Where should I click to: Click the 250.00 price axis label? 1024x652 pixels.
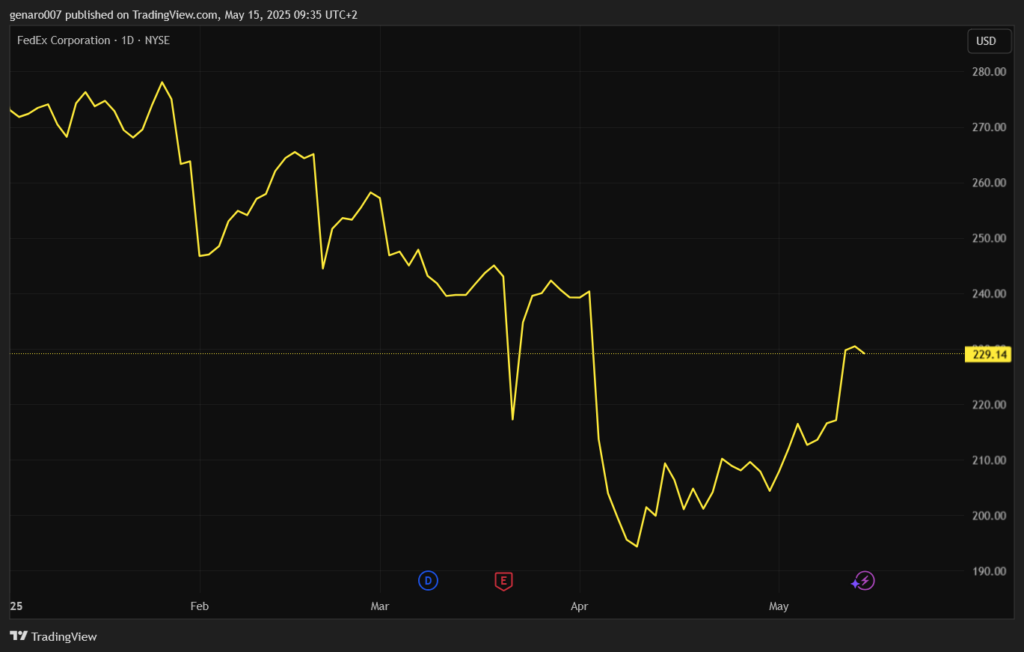986,238
